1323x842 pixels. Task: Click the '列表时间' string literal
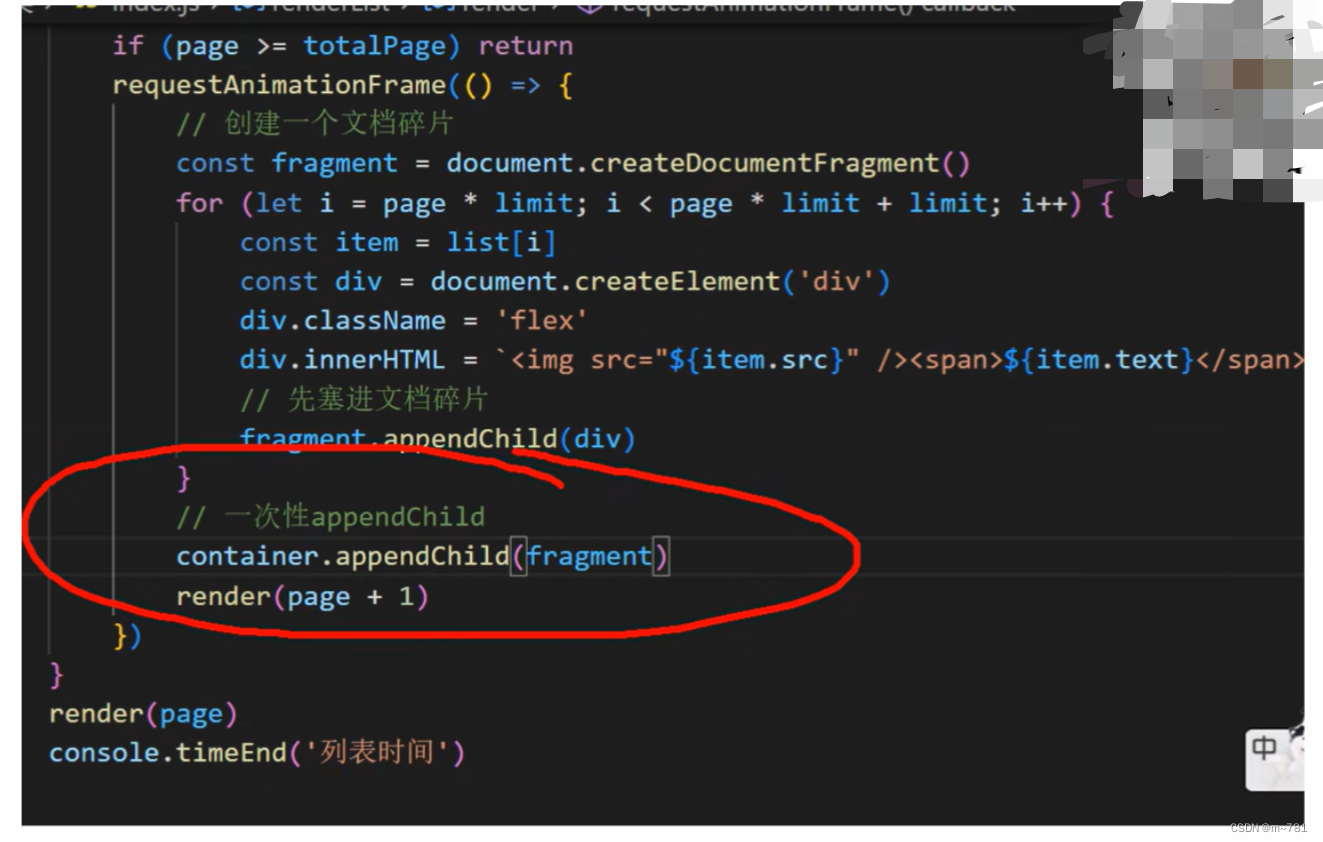(378, 752)
